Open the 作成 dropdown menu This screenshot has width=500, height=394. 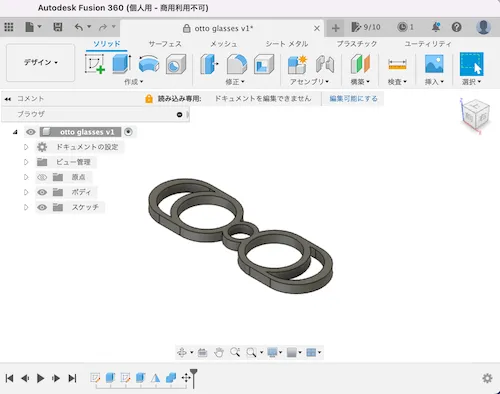click(x=134, y=82)
